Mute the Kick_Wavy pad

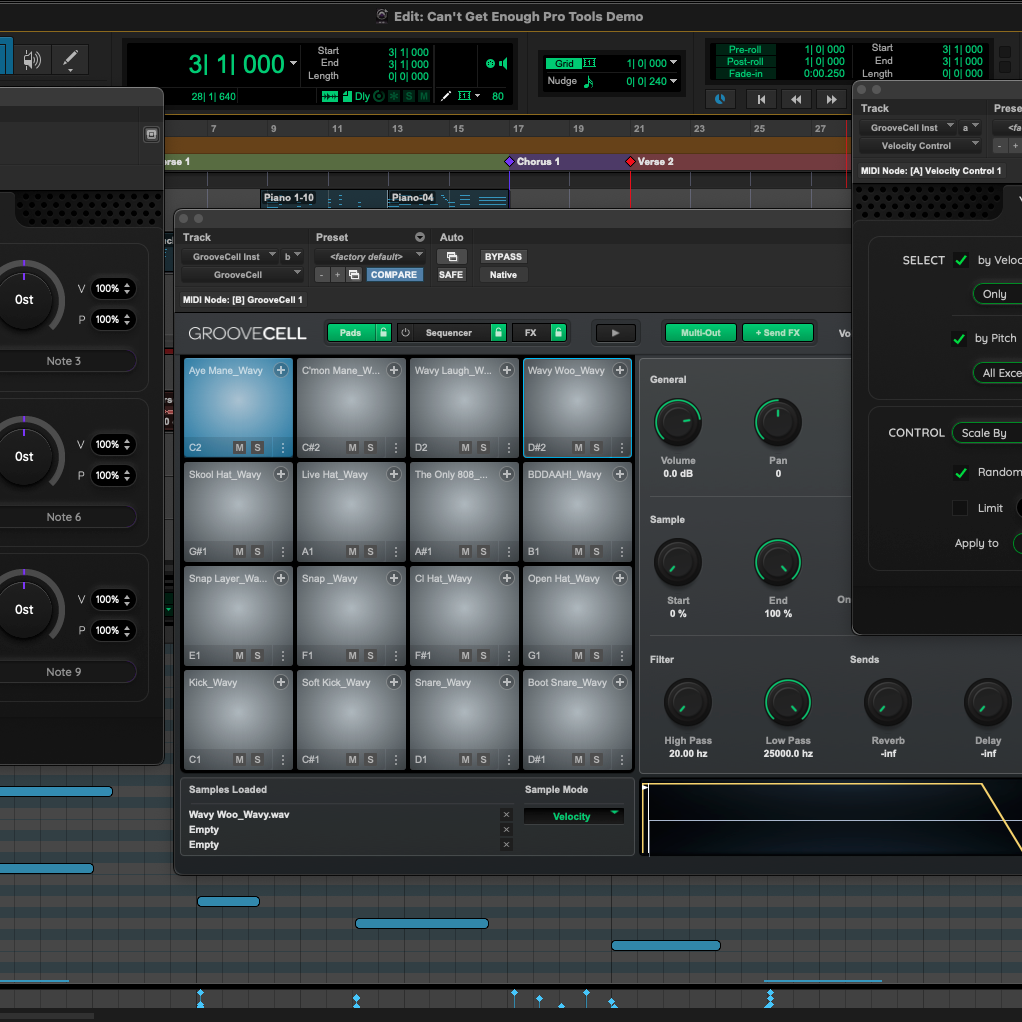[x=240, y=759]
